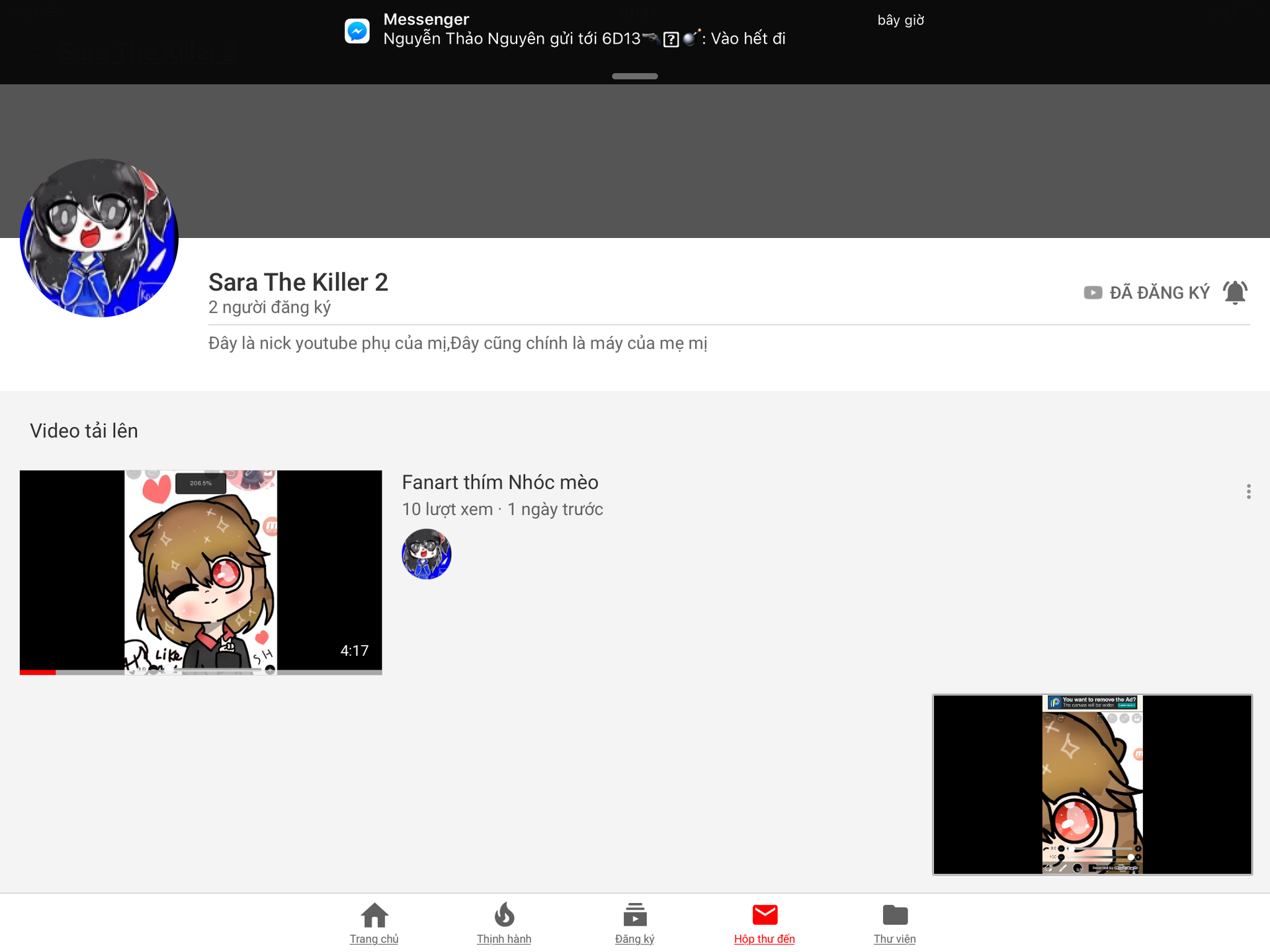Open the Trang chủ home tab
The height and width of the screenshot is (952, 1270).
pyautogui.click(x=374, y=923)
